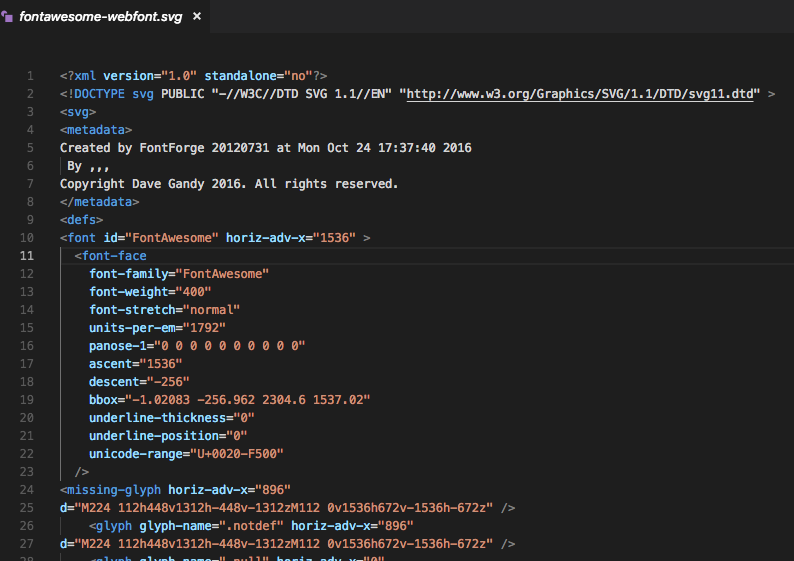This screenshot has width=794, height=561.
Task: Click the SVG file icon in the tab
Action: 9,17
